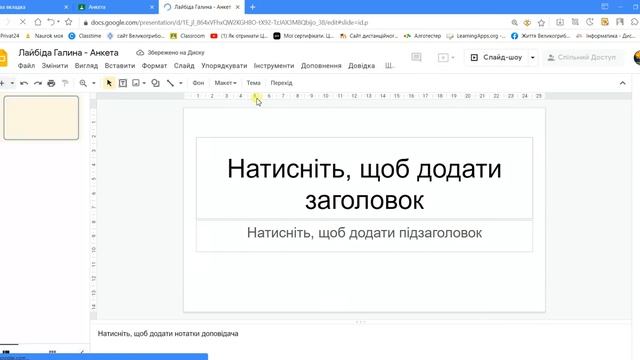The height and width of the screenshot is (360, 640).
Task: Open the Алготестер bookmark
Action: pyautogui.click(x=422, y=36)
